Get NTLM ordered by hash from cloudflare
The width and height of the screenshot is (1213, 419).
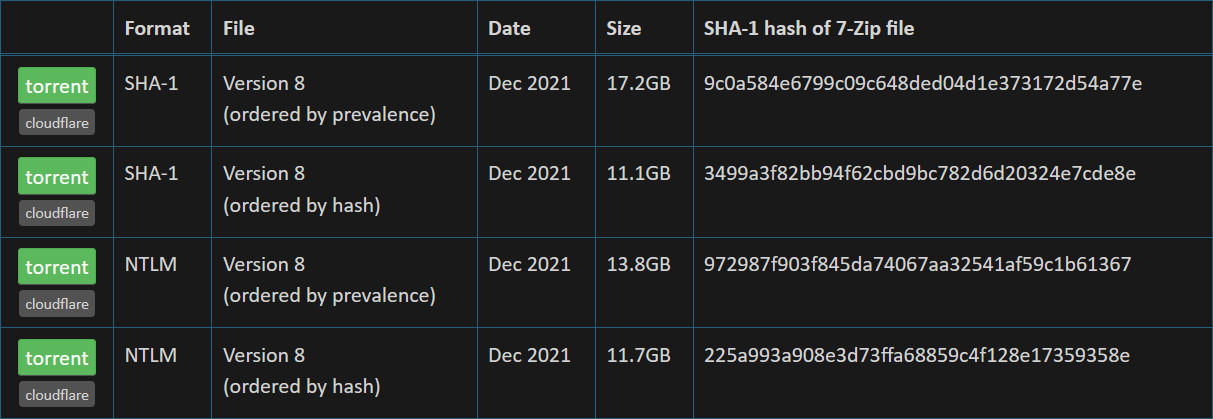[x=57, y=394]
